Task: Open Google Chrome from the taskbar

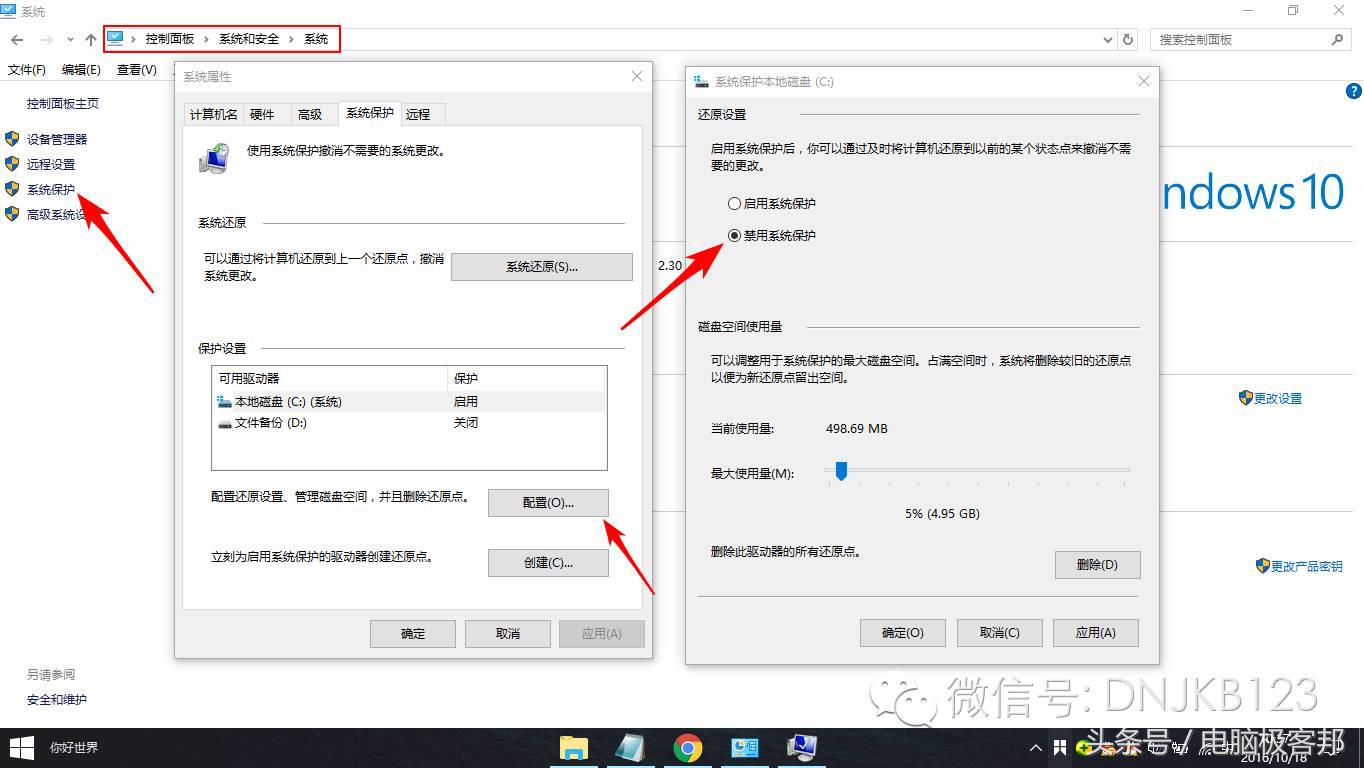Action: point(687,747)
